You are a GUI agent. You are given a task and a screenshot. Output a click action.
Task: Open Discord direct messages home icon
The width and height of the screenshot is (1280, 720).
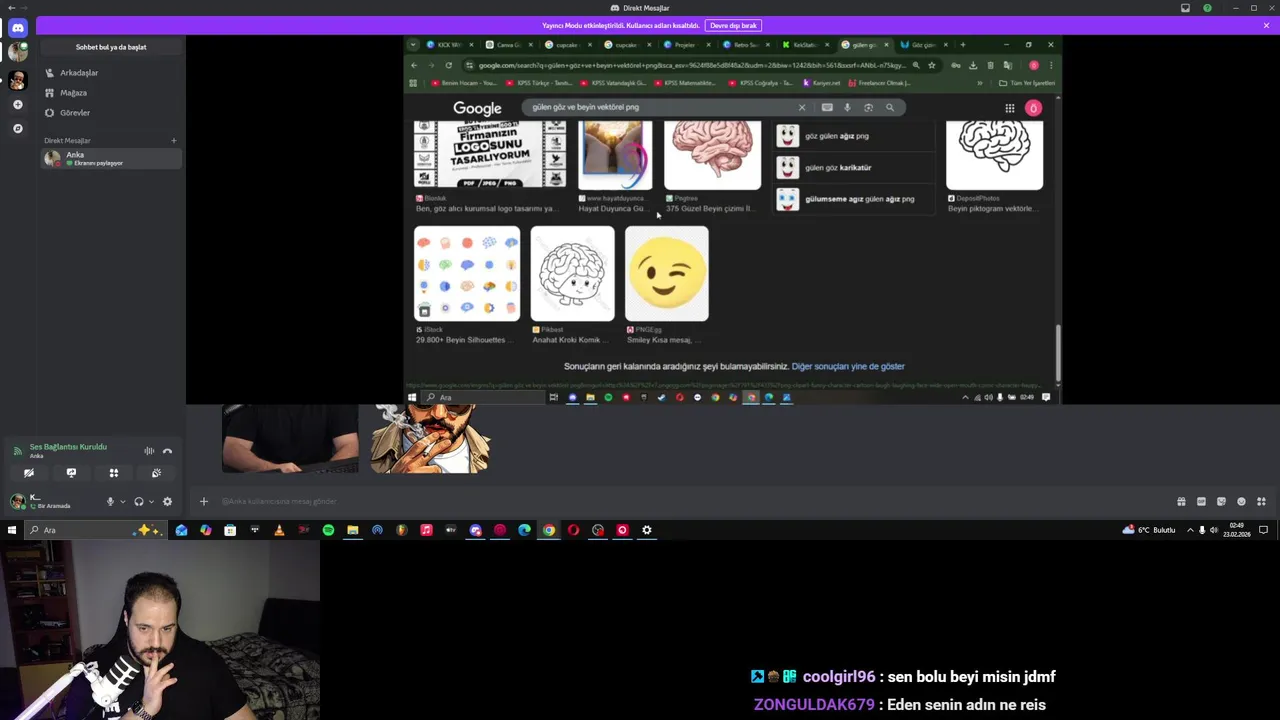pyautogui.click(x=17, y=28)
